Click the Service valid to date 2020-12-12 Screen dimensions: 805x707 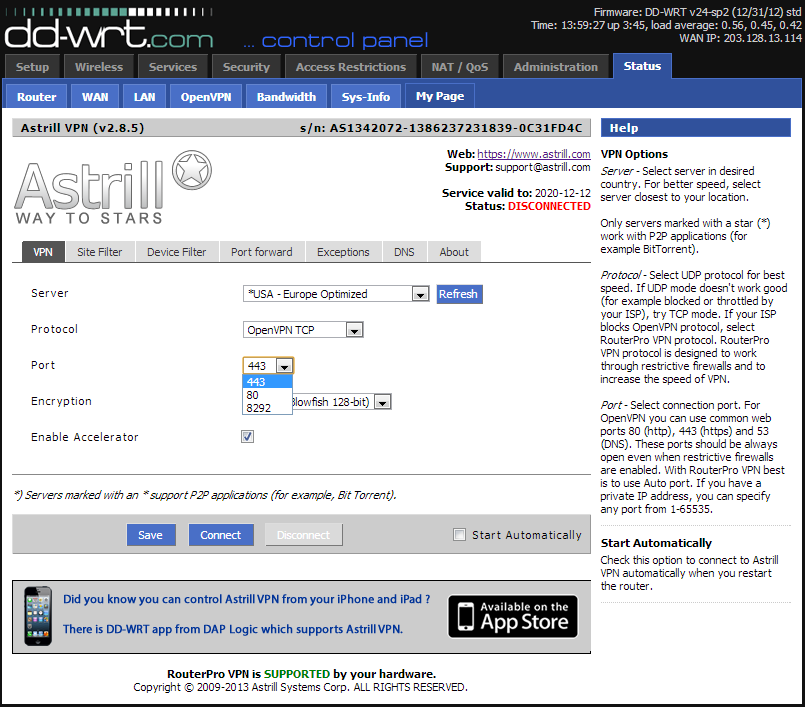pos(563,193)
